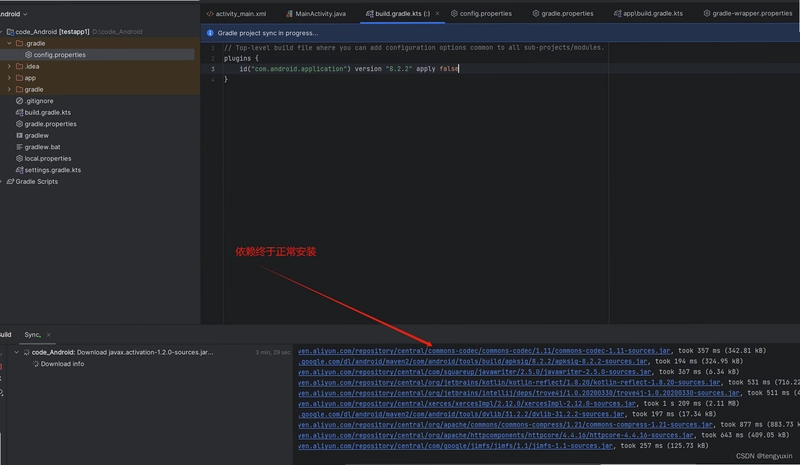Expand the .idea folder

9,66
